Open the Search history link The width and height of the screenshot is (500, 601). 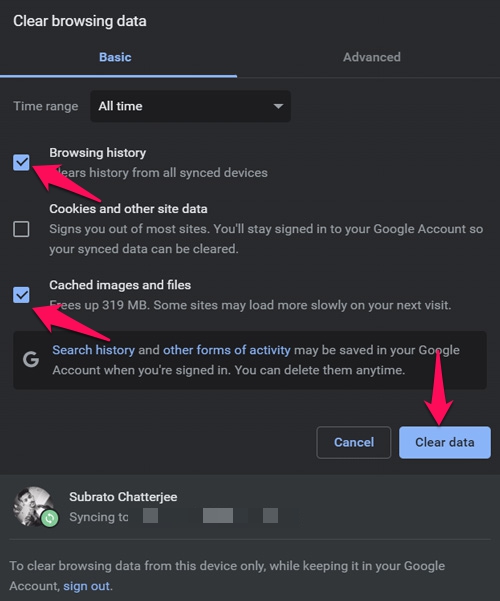tap(94, 350)
